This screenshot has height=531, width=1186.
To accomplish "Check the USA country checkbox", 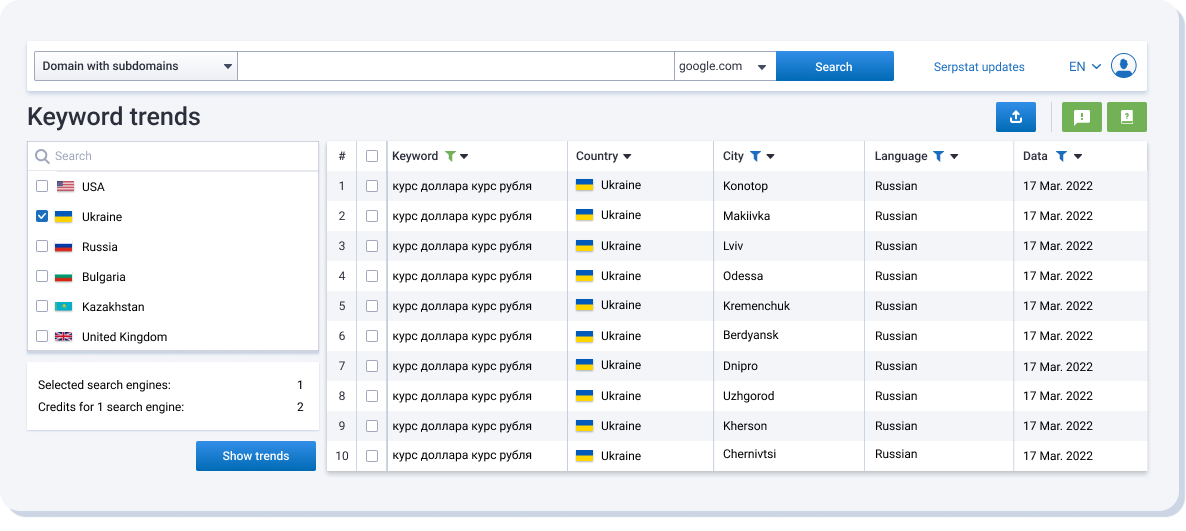I will click(42, 186).
